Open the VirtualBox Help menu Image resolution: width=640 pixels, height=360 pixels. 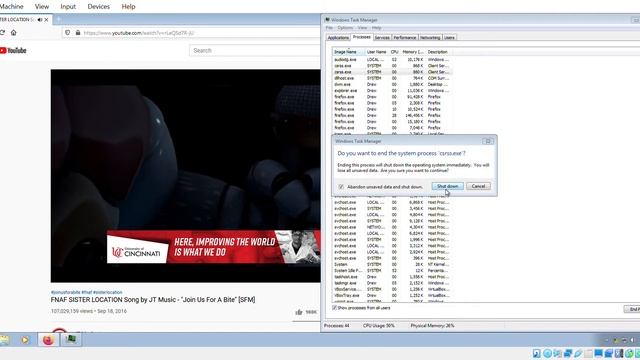coord(128,7)
